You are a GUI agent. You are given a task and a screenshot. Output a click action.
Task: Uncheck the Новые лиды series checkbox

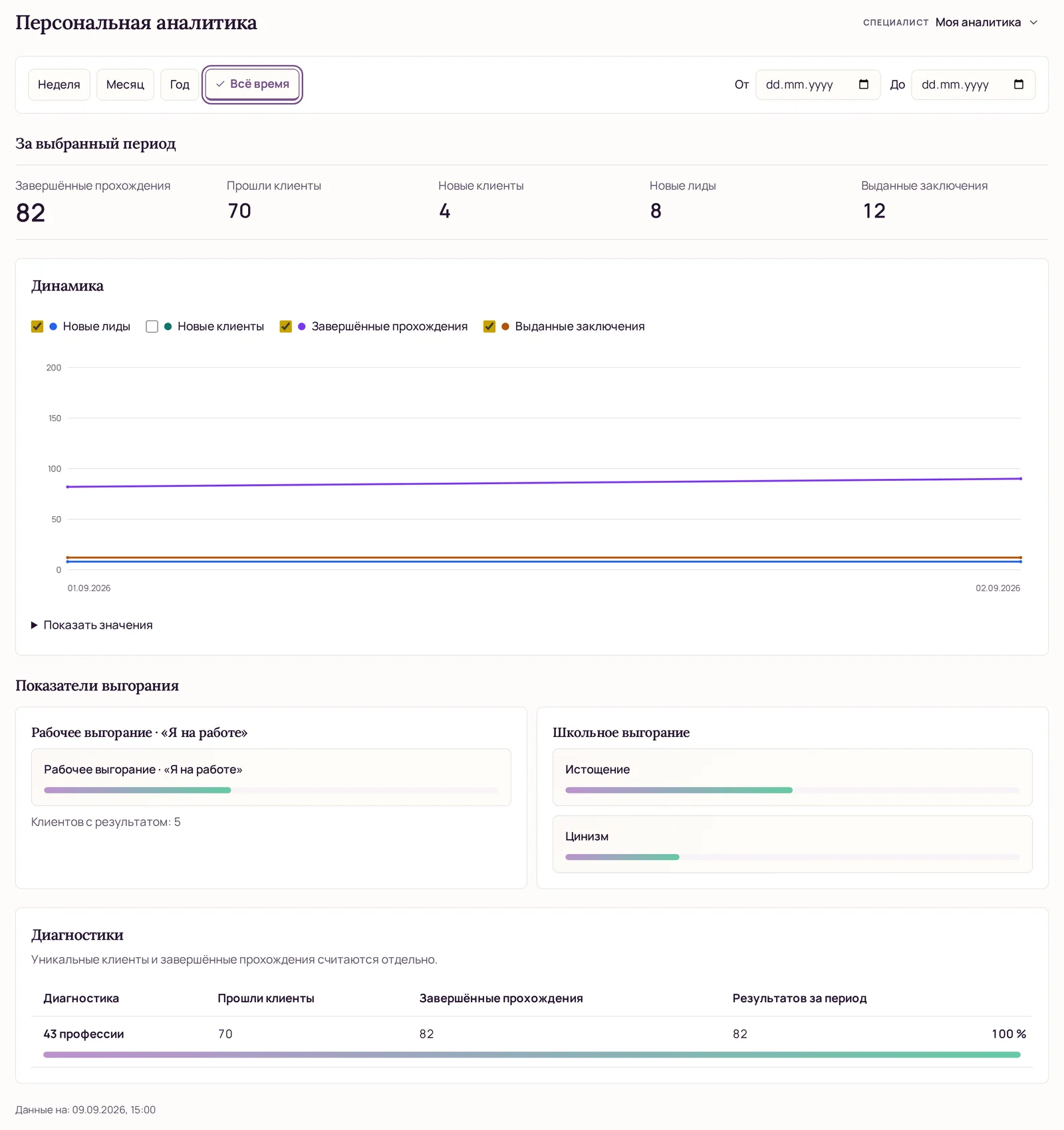[x=37, y=327]
